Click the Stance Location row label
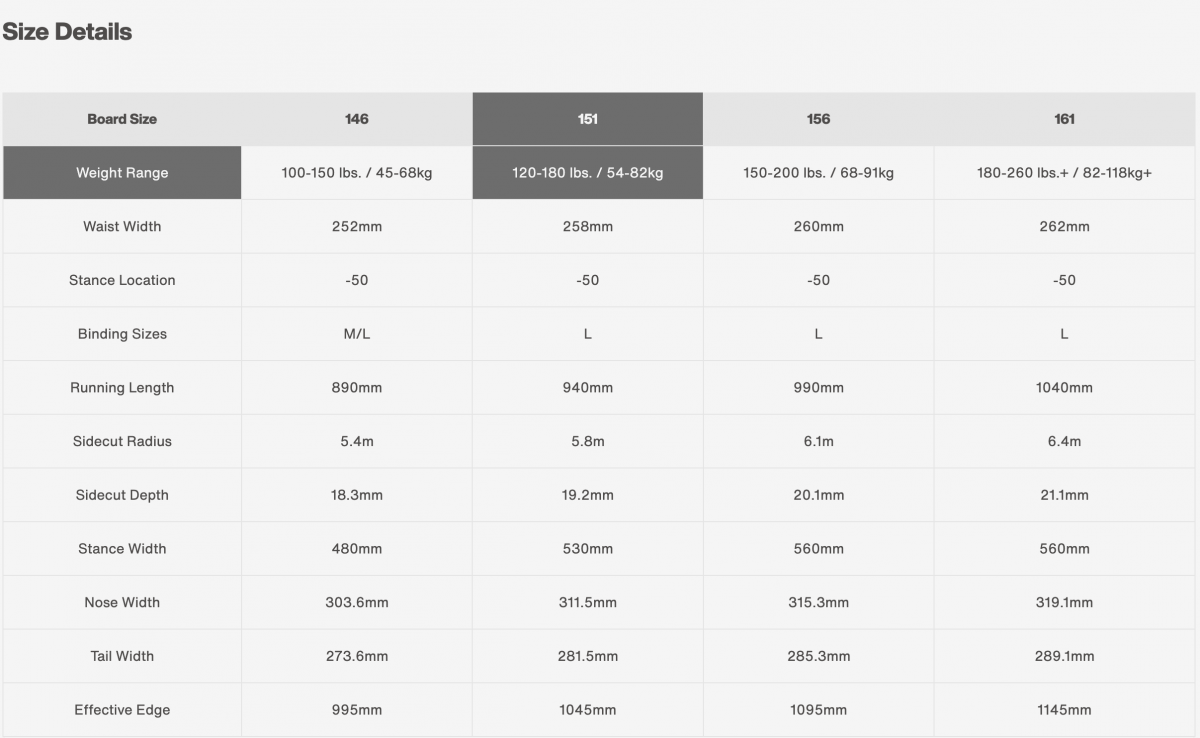Image resolution: width=1200 pixels, height=738 pixels. [122, 280]
